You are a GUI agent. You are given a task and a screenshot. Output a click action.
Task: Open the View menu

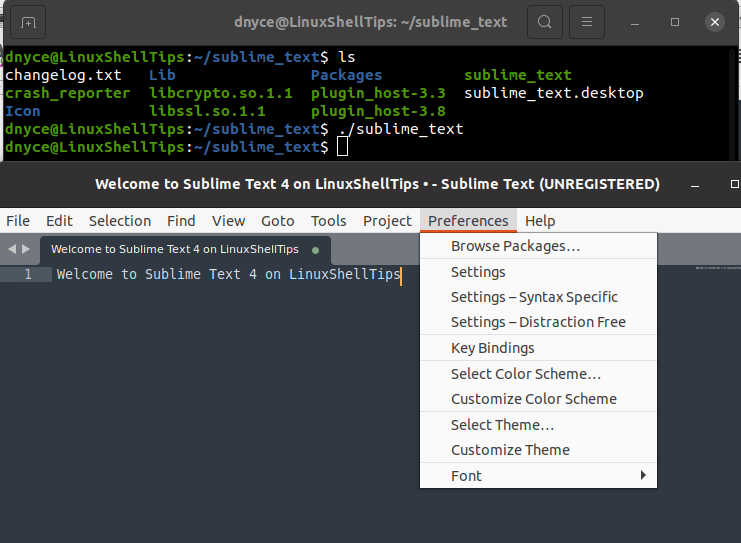point(228,221)
